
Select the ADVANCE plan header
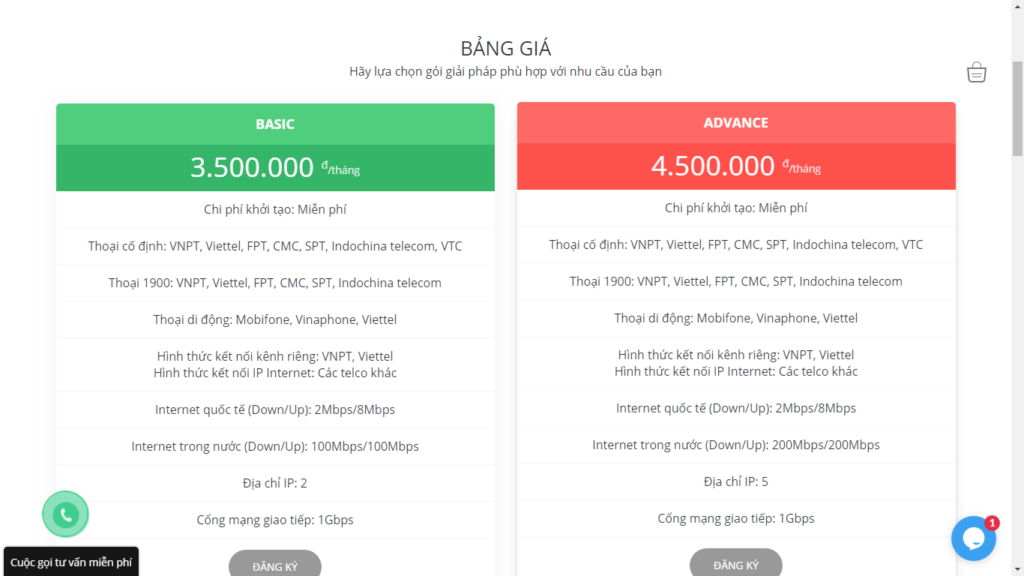(x=736, y=123)
